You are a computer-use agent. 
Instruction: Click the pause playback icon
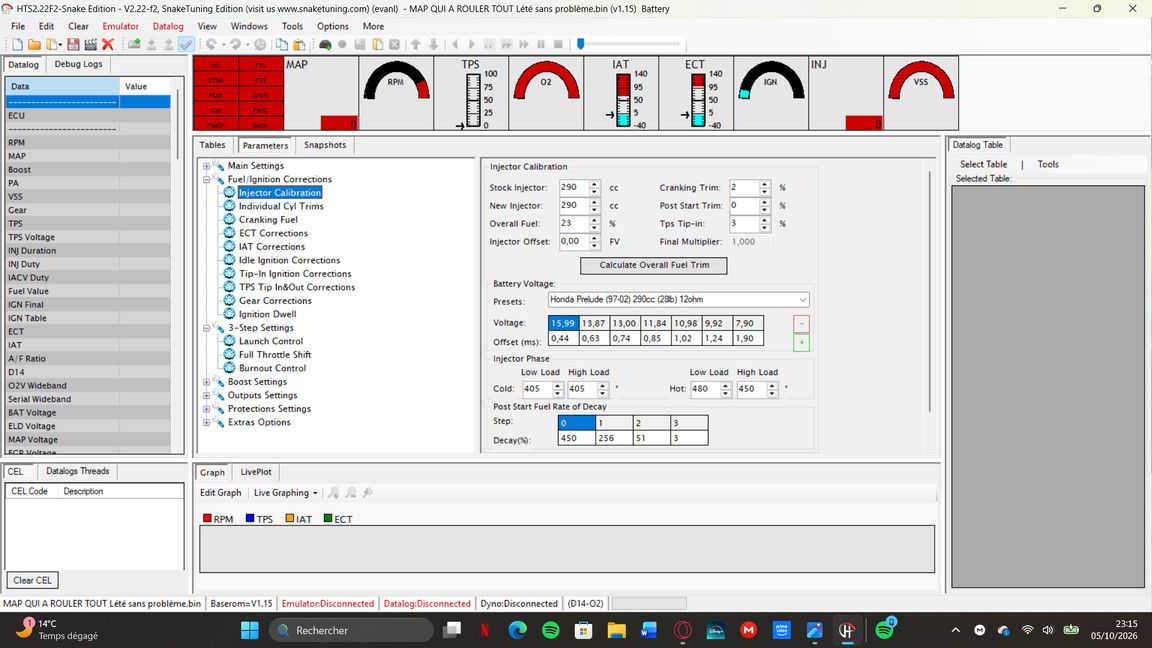tap(541, 45)
